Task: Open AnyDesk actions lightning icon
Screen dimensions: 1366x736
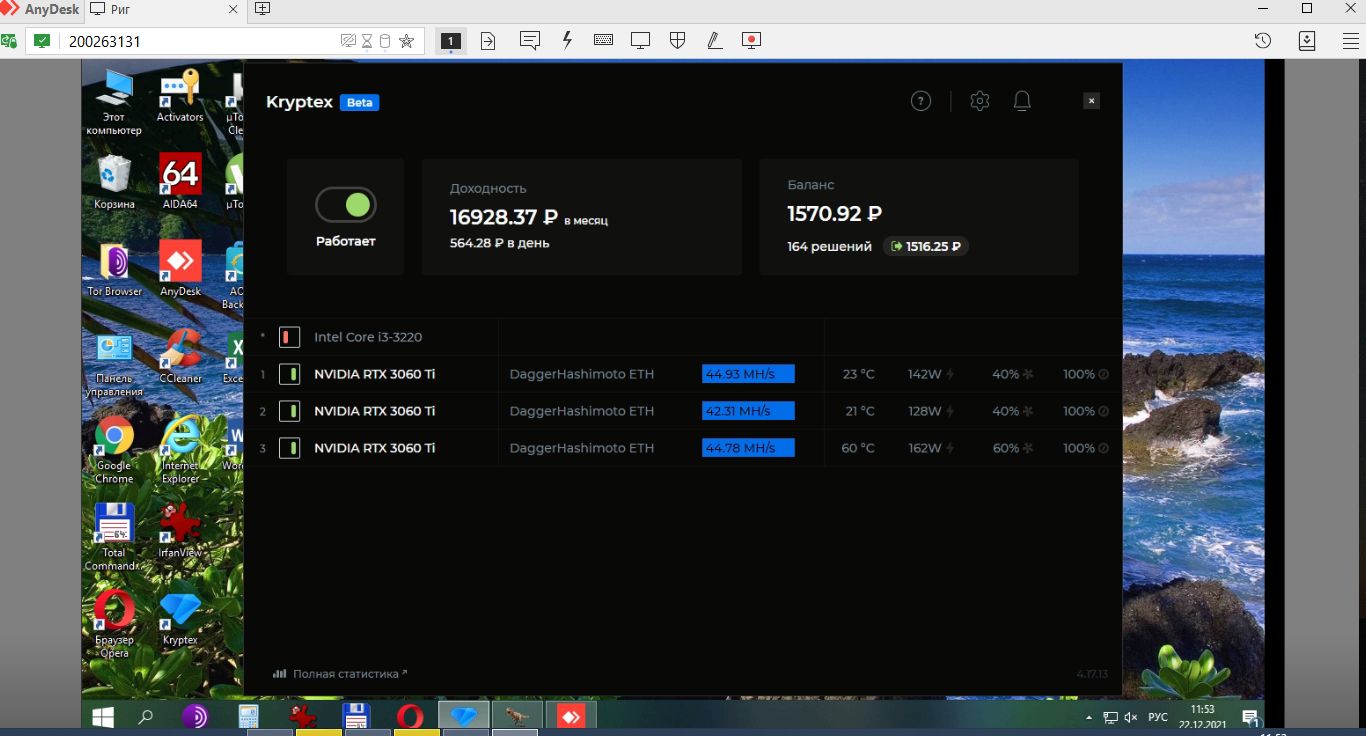Action: pos(567,41)
